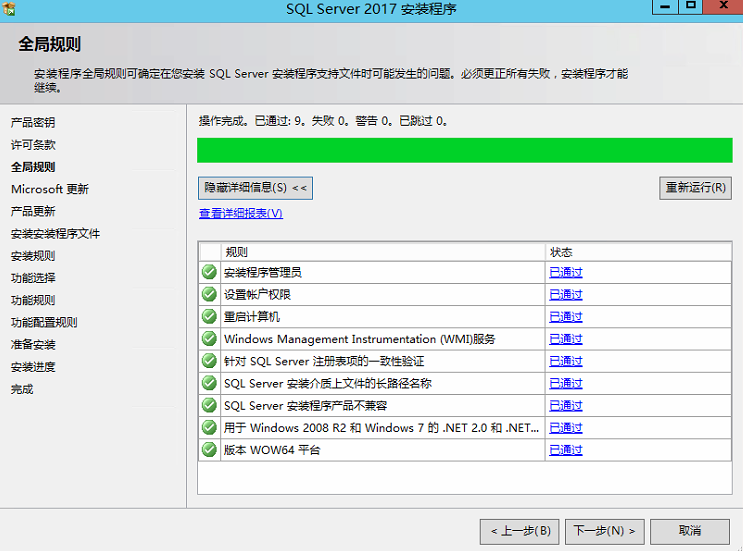Open 已通过 link for 长路径名称 rule
This screenshot has width=743, height=551.
[x=566, y=383]
